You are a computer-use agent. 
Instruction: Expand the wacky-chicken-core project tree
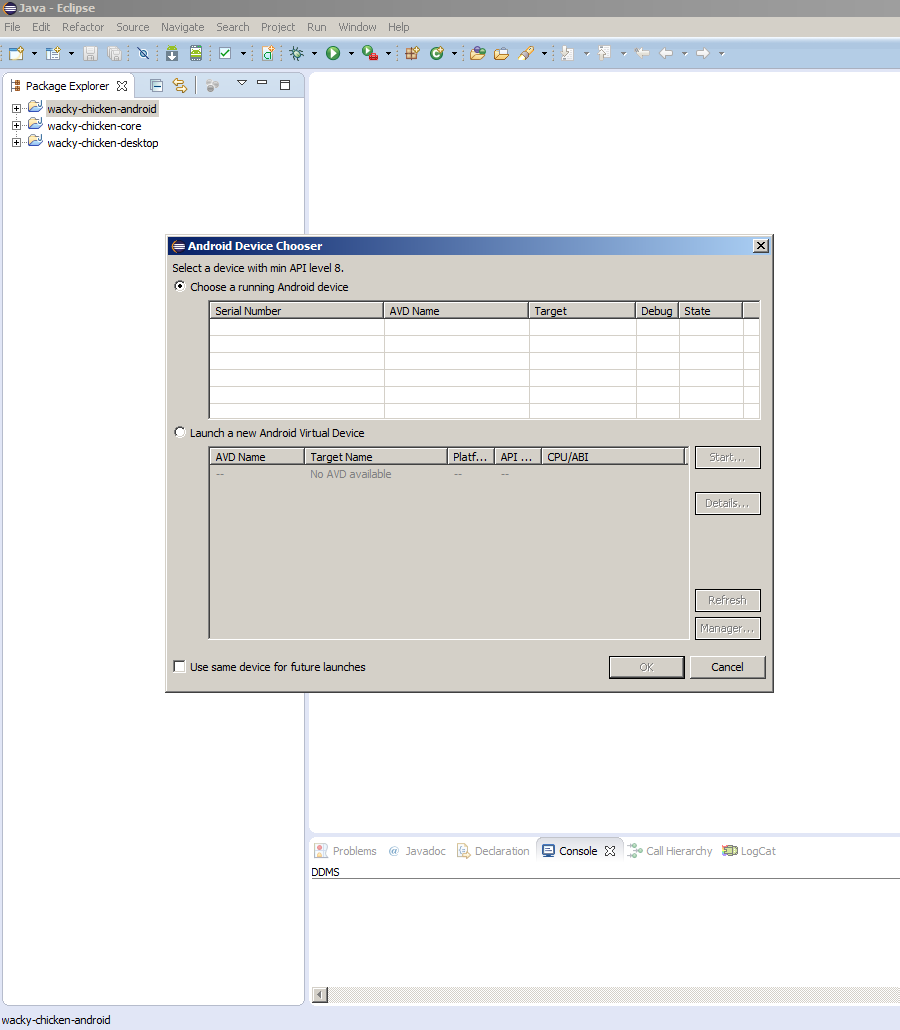click(16, 126)
